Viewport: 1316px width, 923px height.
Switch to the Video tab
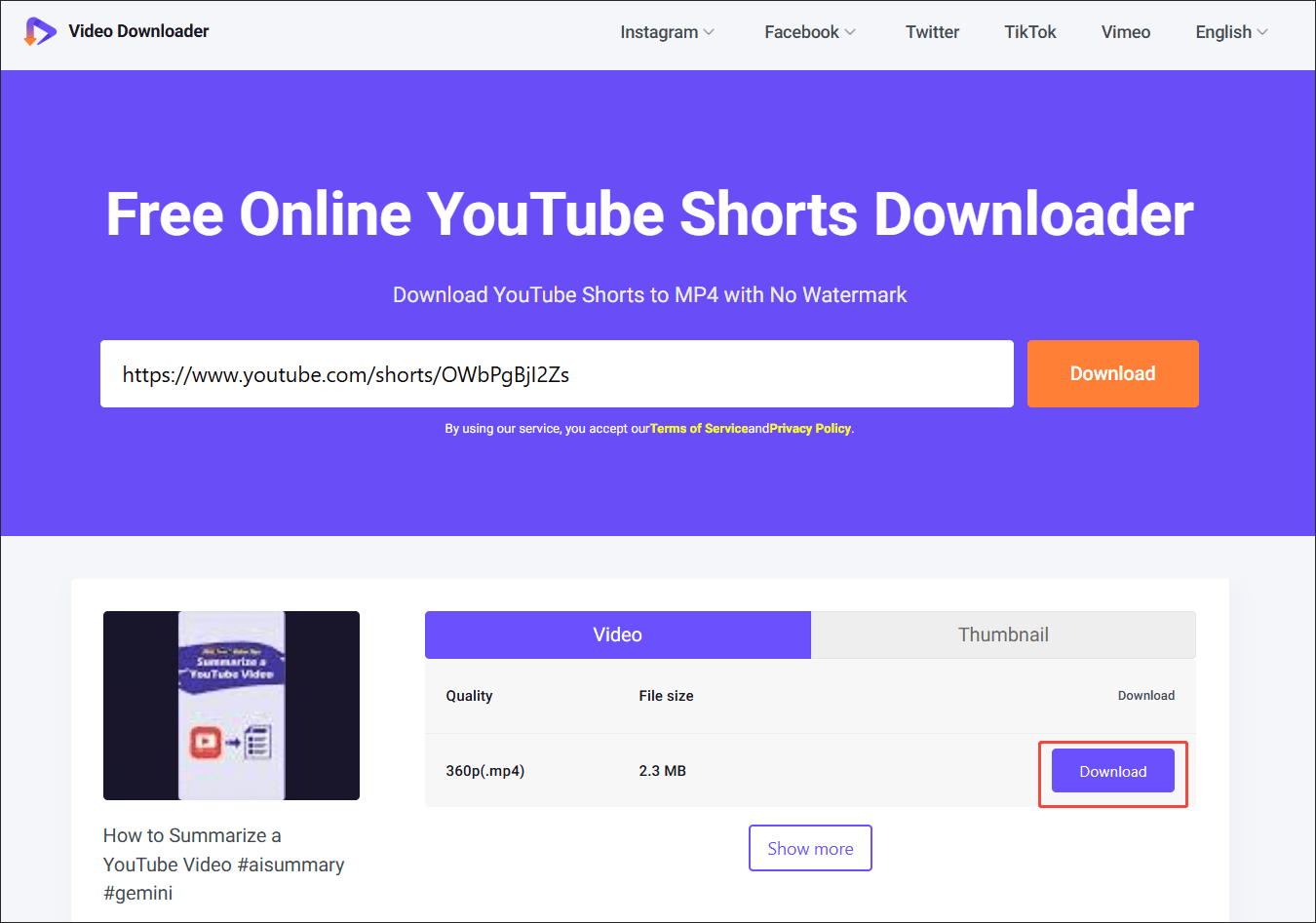tap(618, 635)
